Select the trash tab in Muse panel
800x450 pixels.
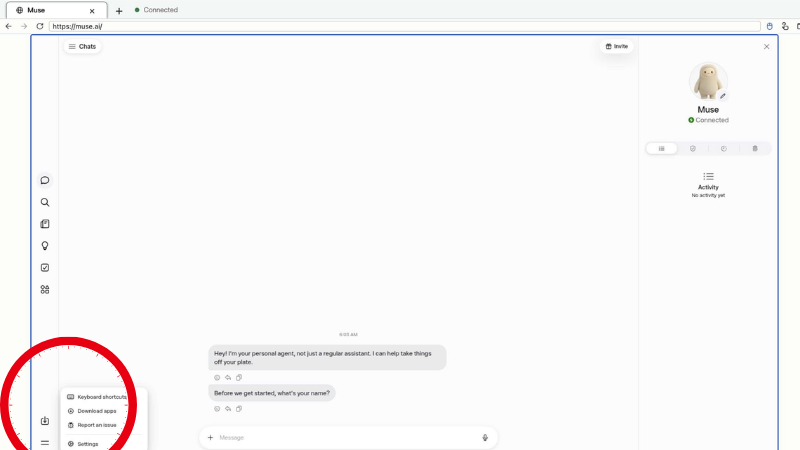tap(755, 148)
